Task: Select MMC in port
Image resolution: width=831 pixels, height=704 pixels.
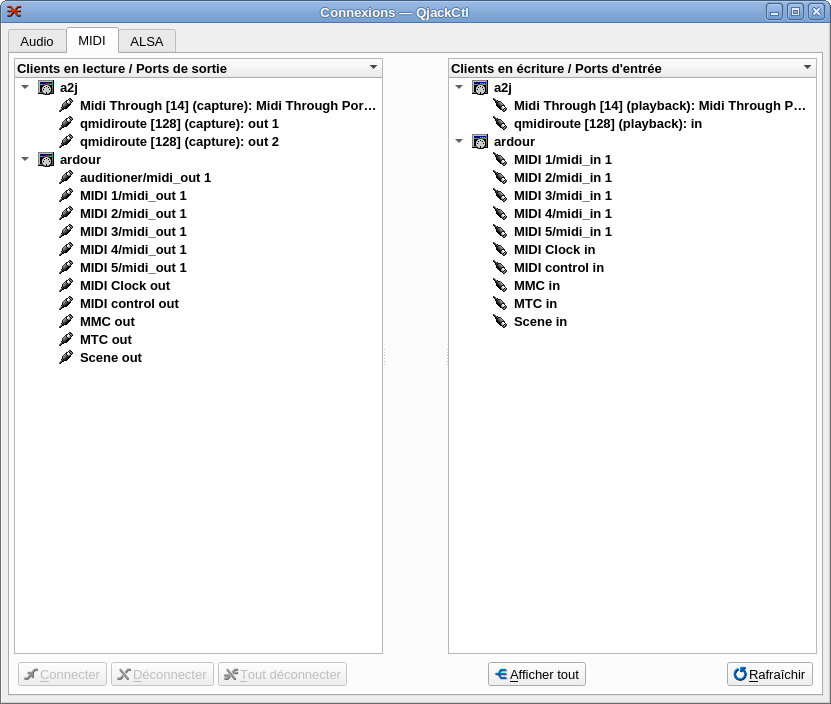Action: tap(537, 286)
